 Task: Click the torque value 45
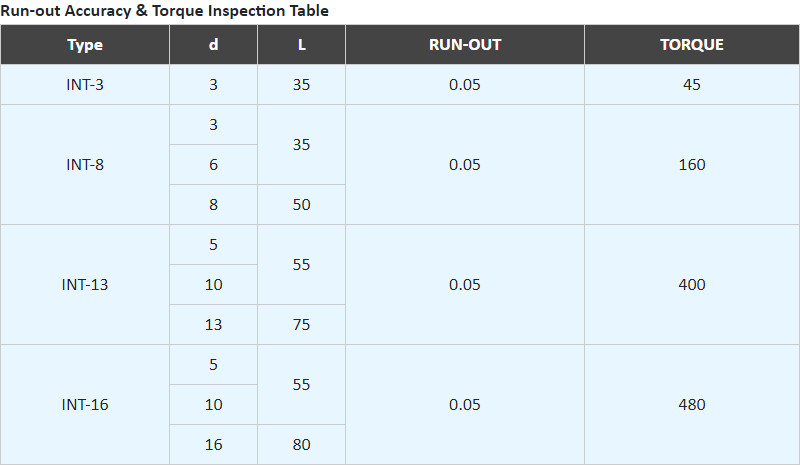pos(691,85)
